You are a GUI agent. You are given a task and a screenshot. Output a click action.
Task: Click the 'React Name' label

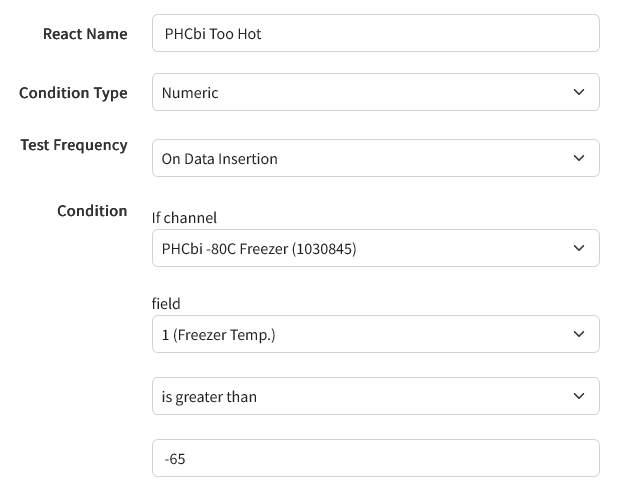[85, 34]
